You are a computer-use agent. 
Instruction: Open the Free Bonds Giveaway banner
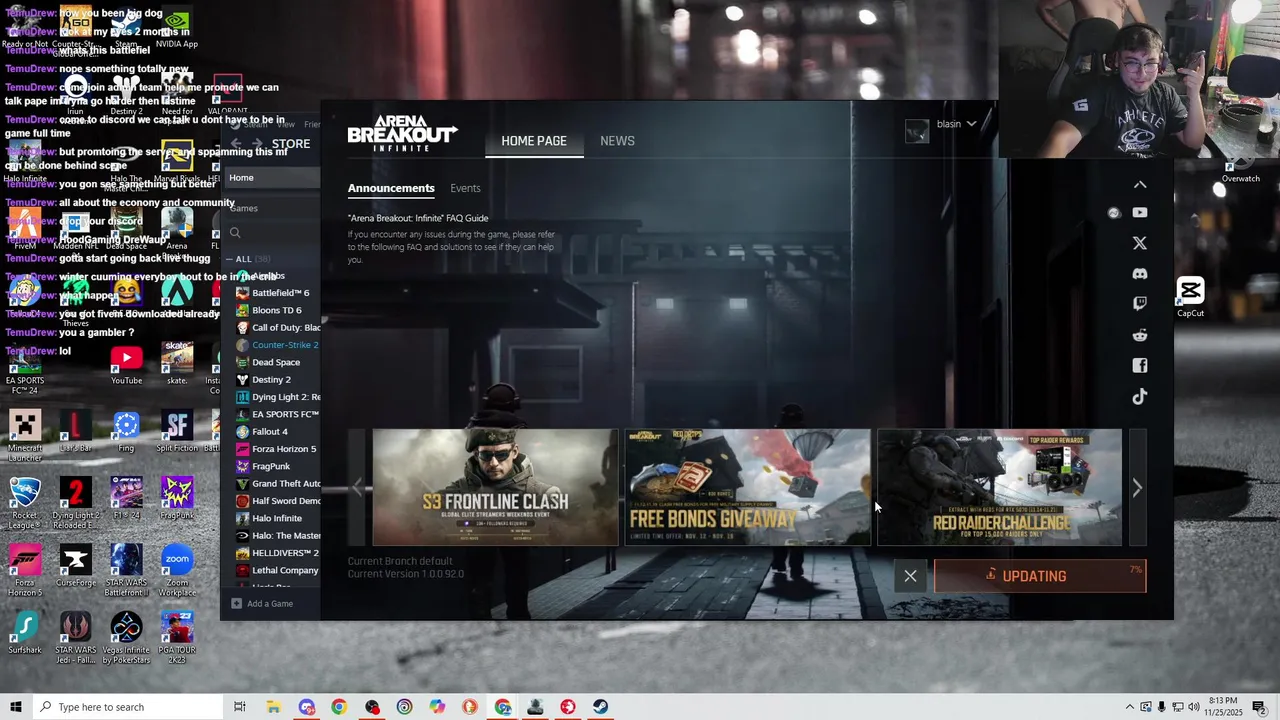(747, 487)
